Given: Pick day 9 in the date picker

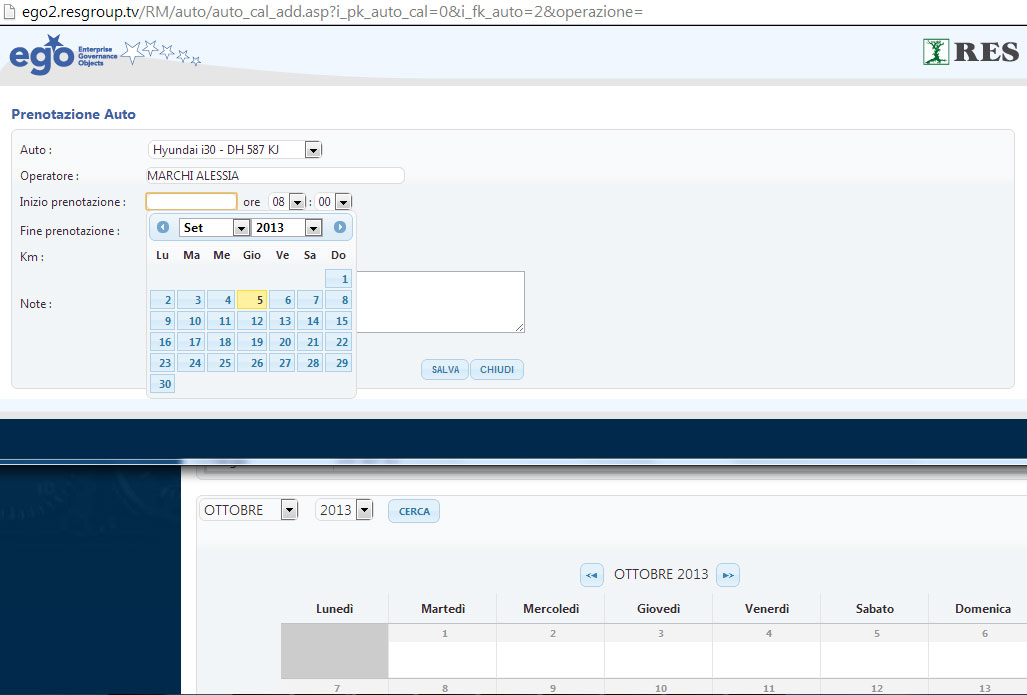Looking at the screenshot, I should point(162,320).
